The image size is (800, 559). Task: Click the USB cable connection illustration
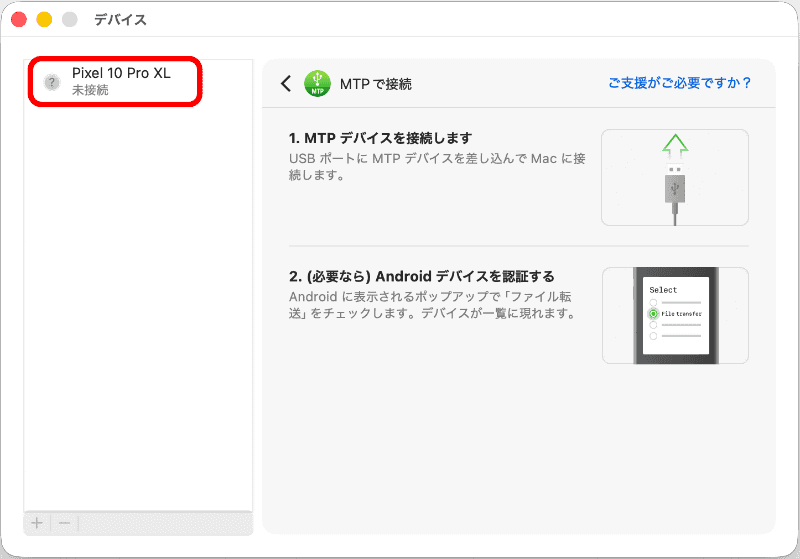point(675,177)
